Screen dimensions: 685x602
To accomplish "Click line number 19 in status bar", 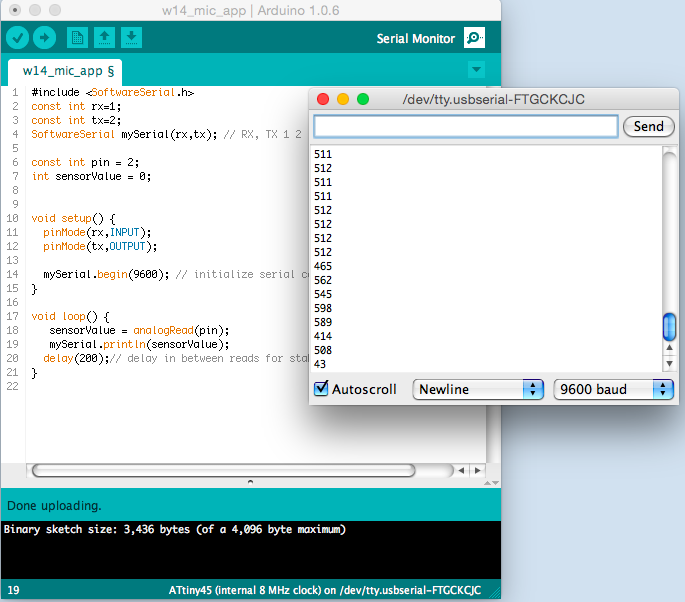I will click(x=14, y=590).
